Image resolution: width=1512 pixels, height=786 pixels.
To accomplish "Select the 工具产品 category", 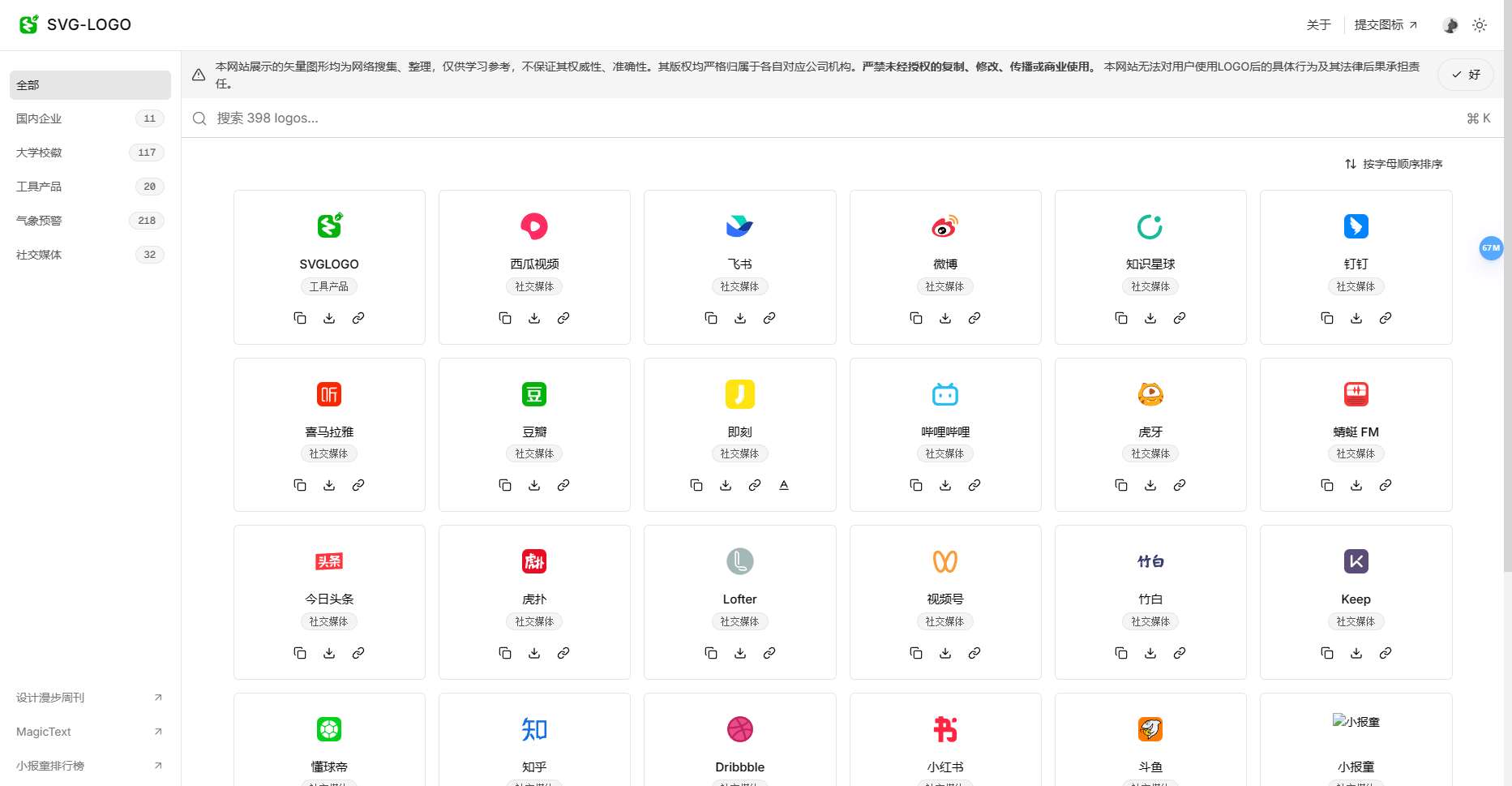I will pyautogui.click(x=90, y=187).
